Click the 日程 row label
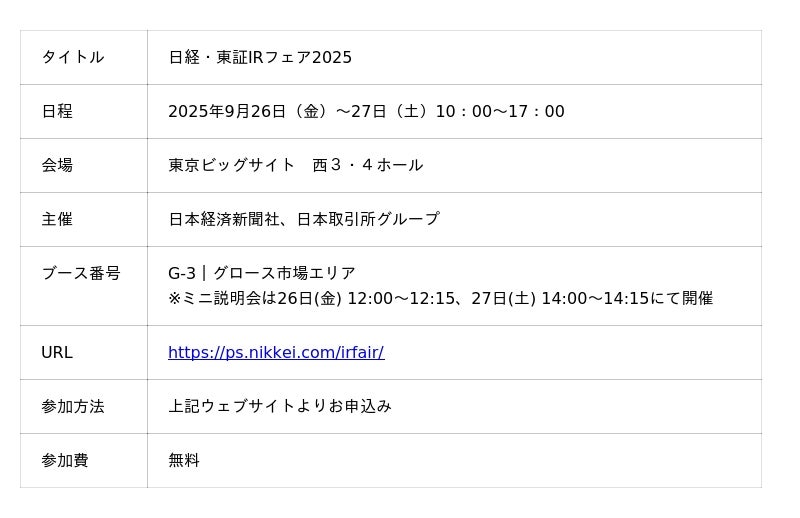 point(57,112)
